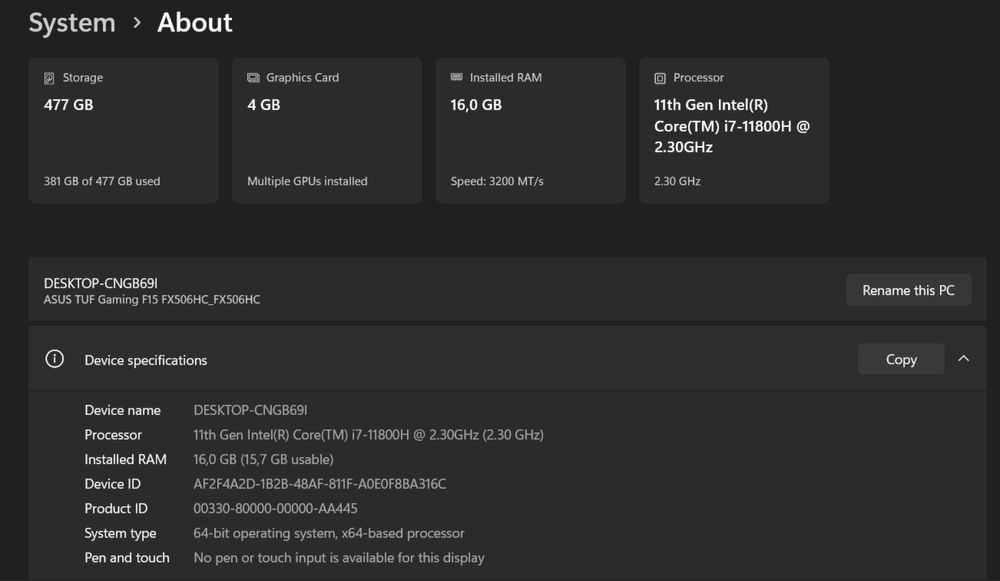Click the ASUS TUF Gaming F15 model text

152,300
